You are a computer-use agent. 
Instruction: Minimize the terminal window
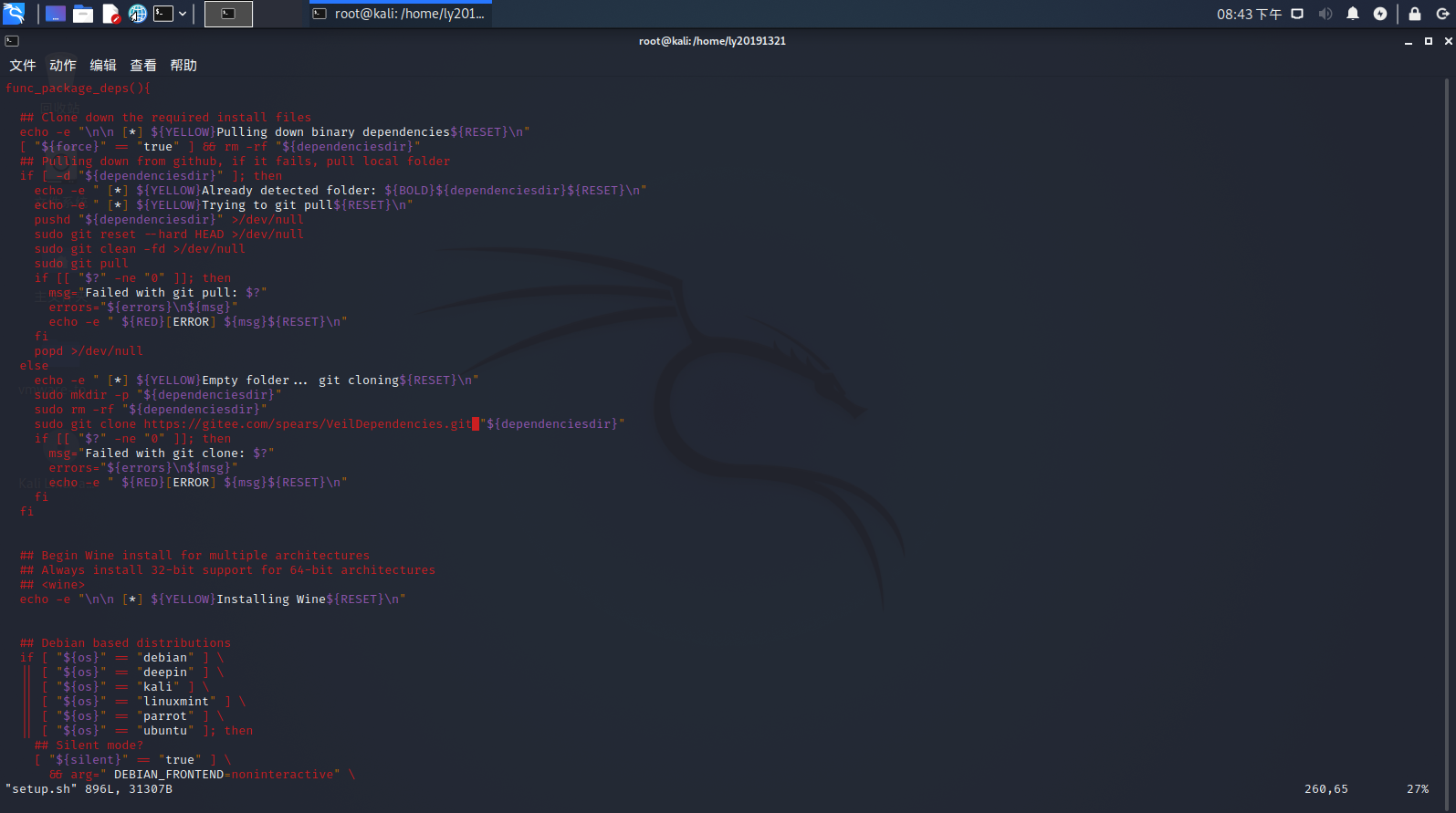click(1409, 41)
